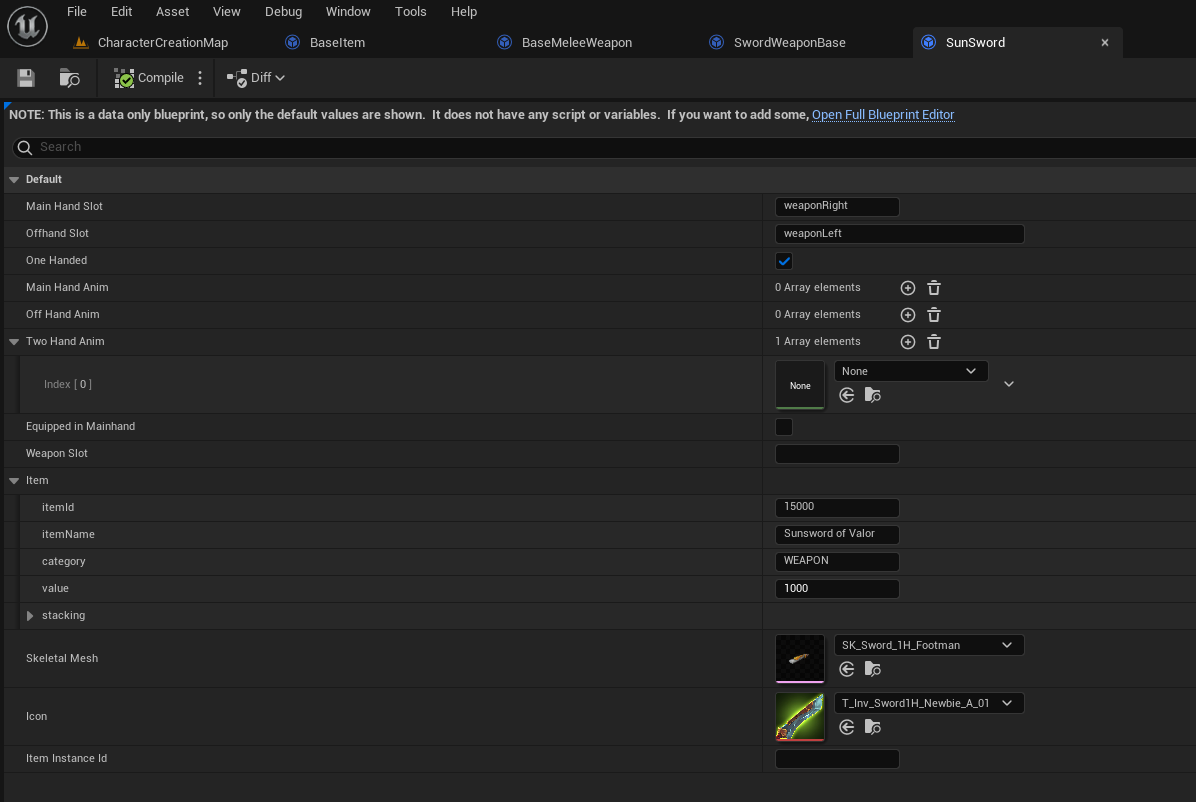Open the View menu
The image size is (1196, 802).
pos(227,11)
